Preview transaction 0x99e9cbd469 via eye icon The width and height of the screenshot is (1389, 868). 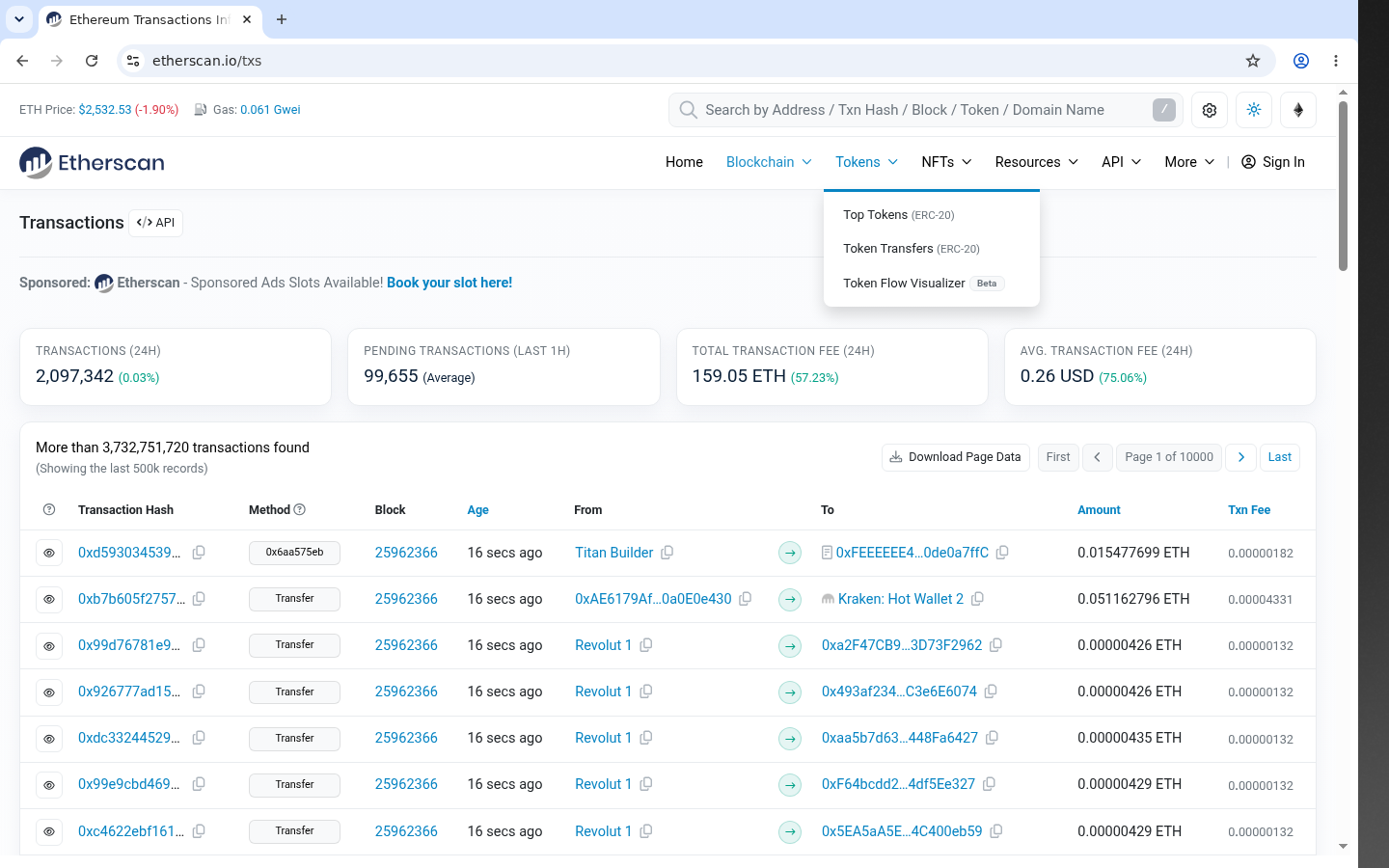point(49,785)
